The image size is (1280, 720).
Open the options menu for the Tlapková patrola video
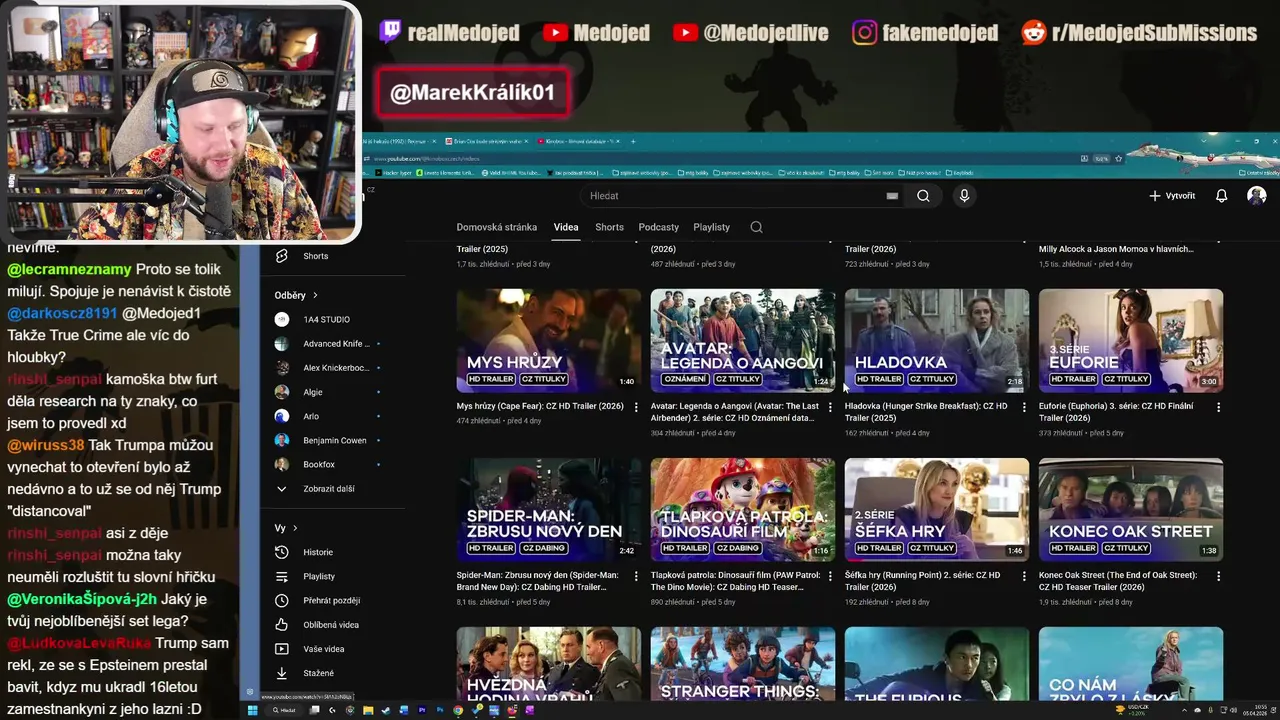pos(830,576)
